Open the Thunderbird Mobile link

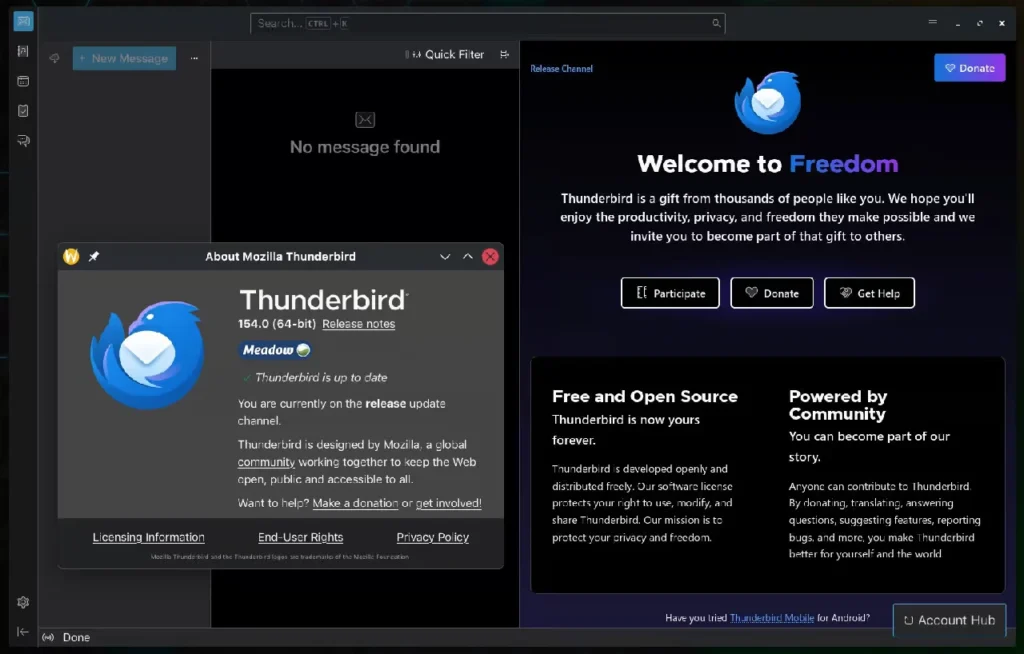(772, 617)
